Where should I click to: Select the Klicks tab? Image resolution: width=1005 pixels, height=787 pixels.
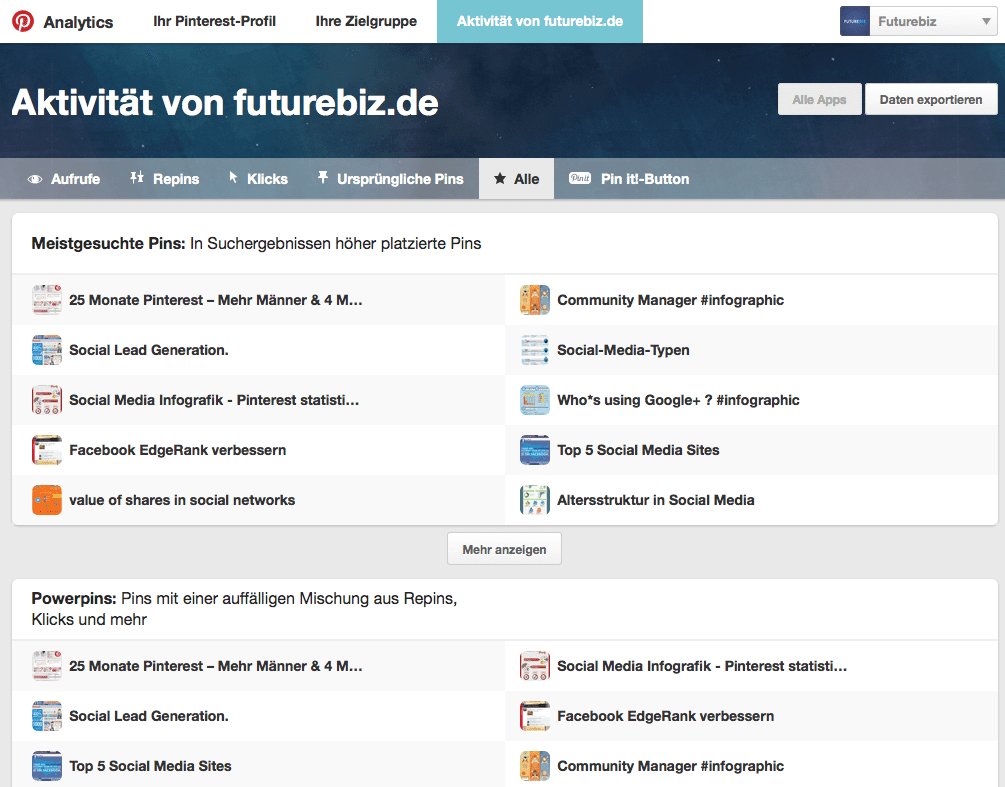click(258, 179)
